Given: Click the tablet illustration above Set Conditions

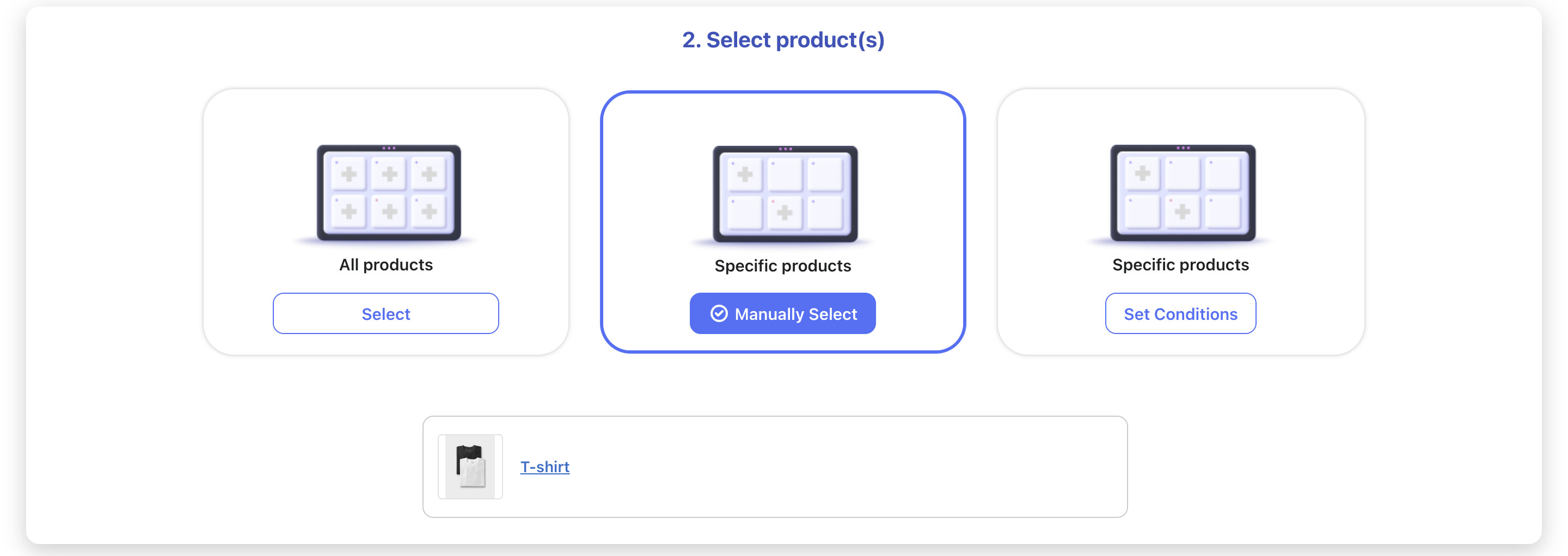Looking at the screenshot, I should point(1182,193).
